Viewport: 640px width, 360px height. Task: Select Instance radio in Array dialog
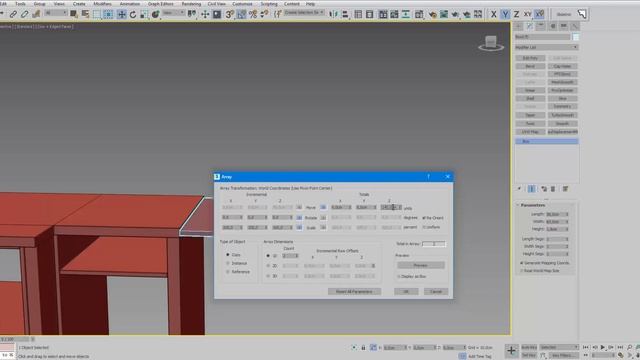[x=228, y=263]
